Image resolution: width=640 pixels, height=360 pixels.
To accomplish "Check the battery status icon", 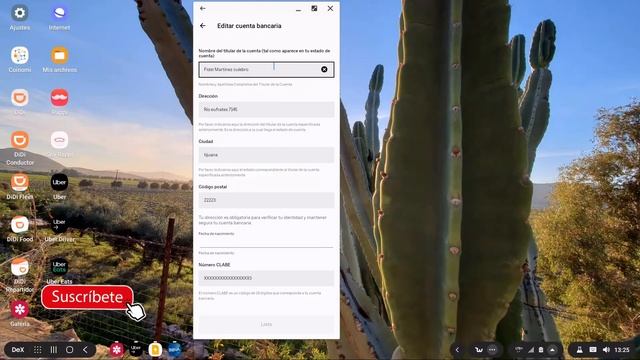I will coord(541,350).
